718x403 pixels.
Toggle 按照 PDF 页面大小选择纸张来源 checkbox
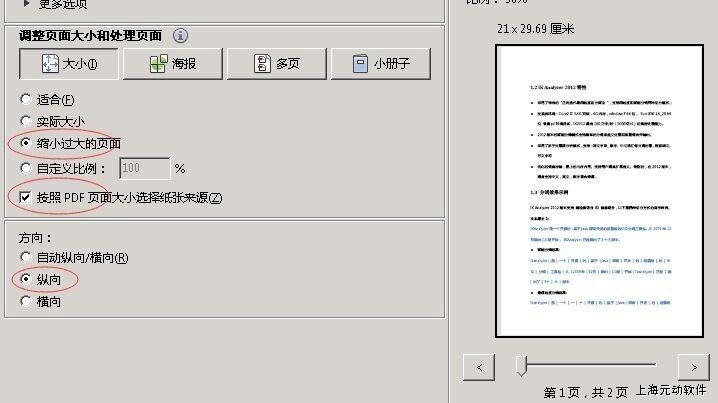coord(25,197)
